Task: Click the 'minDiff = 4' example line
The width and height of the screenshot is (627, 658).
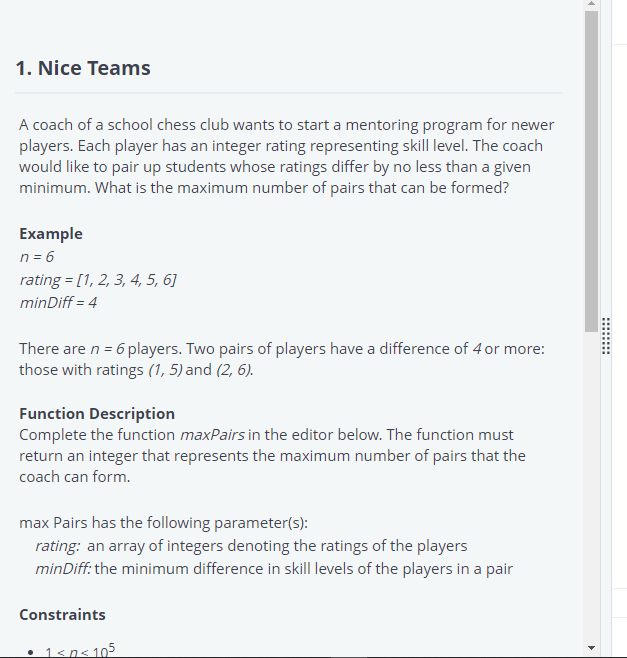Action: pyautogui.click(x=58, y=303)
